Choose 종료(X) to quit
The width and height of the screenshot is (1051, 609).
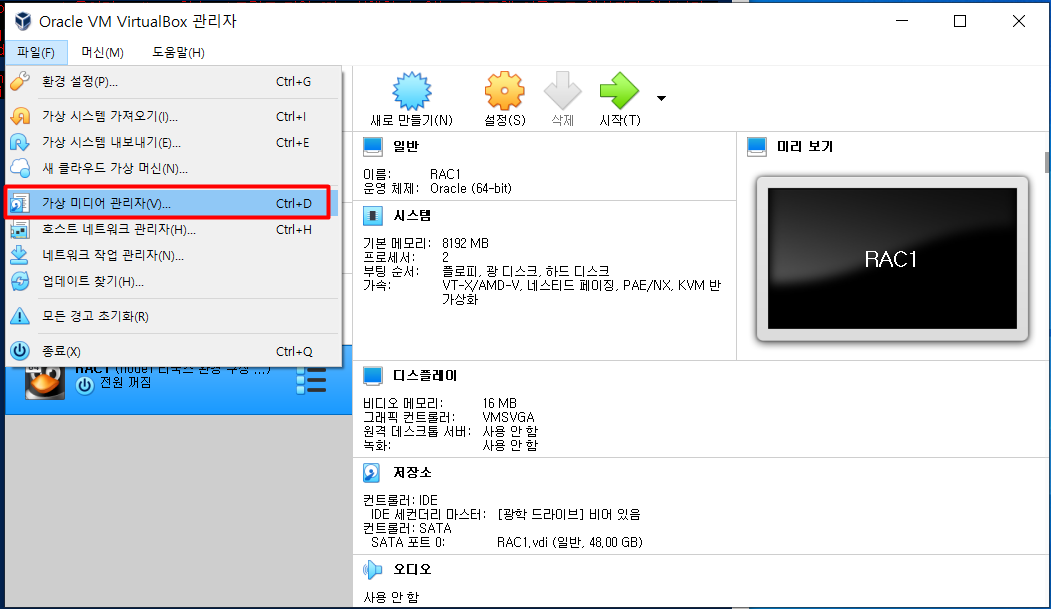point(172,351)
